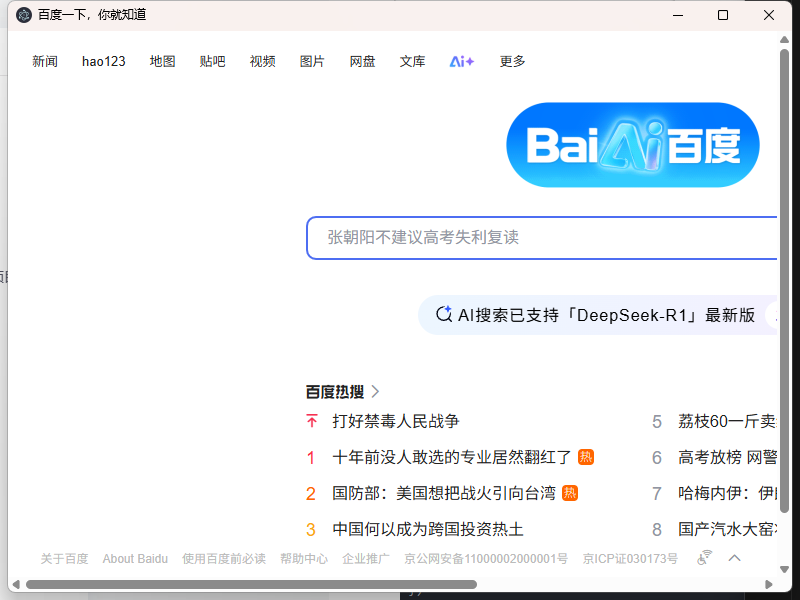The width and height of the screenshot is (800, 600).
Task: Open the AI搜索已支持 DeepSeek-R1 banner
Action: pos(597,315)
